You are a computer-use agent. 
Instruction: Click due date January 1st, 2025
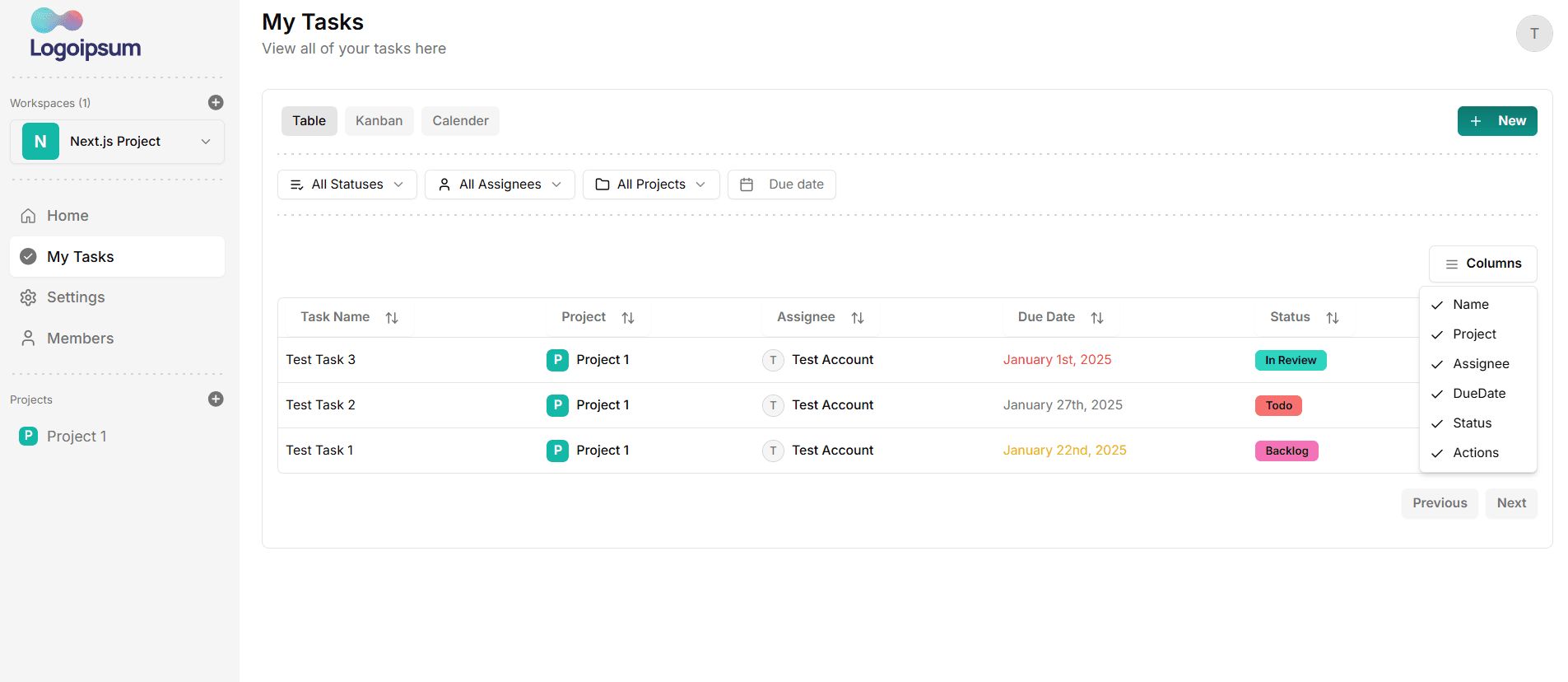pyautogui.click(x=1057, y=360)
